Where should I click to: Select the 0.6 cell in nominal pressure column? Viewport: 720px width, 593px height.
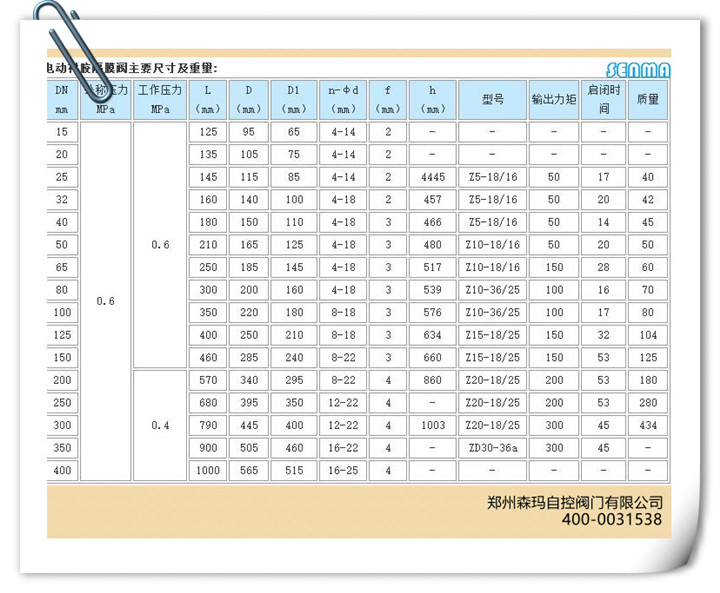coord(106,301)
